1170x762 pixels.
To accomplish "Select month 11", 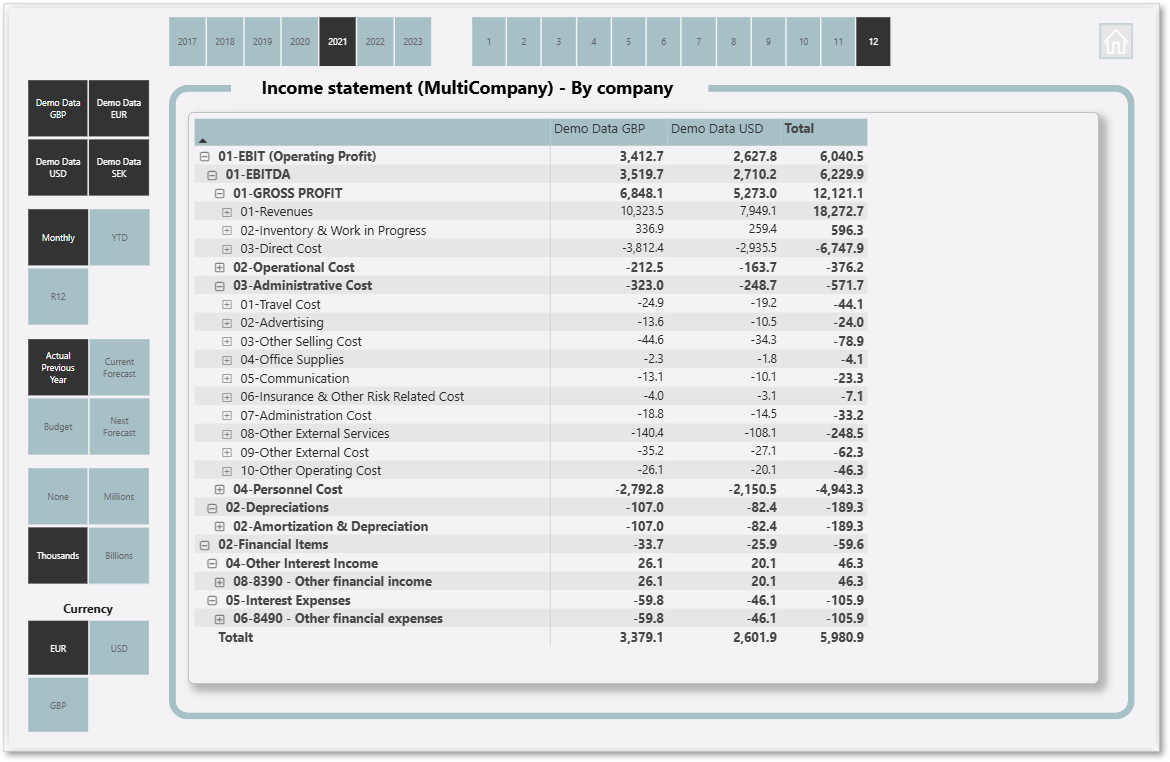I will (x=839, y=42).
